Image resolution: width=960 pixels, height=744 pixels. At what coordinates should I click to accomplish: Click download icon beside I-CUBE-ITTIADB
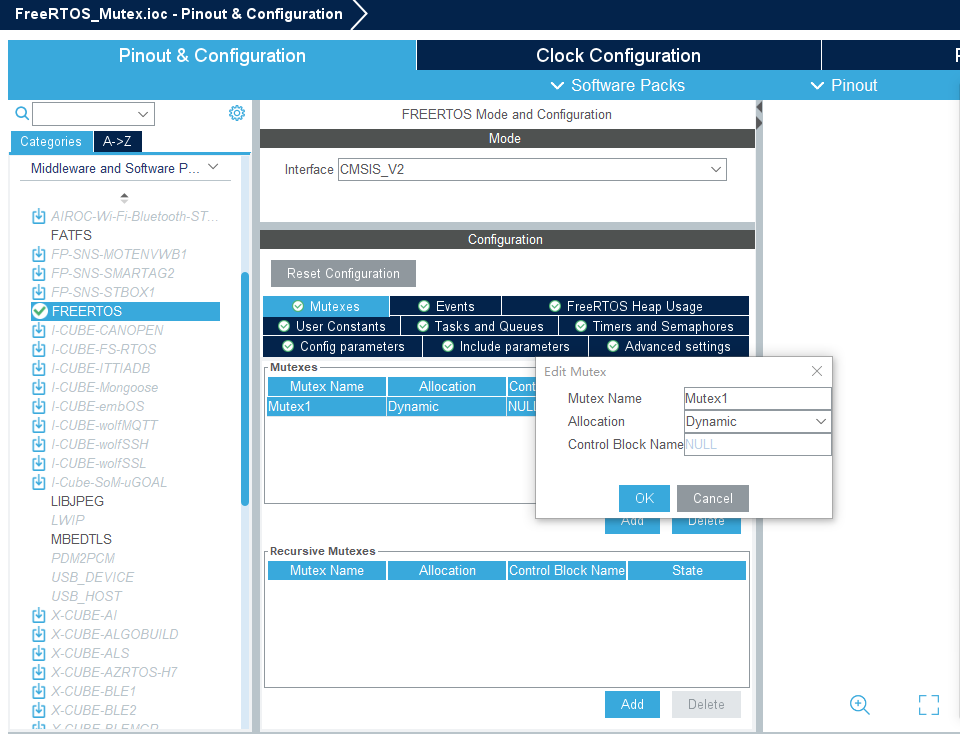pos(39,368)
